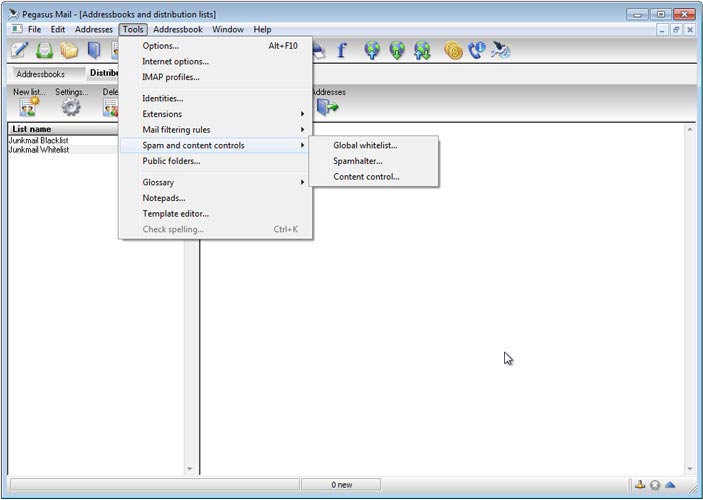Click the New list icon

pos(28,107)
